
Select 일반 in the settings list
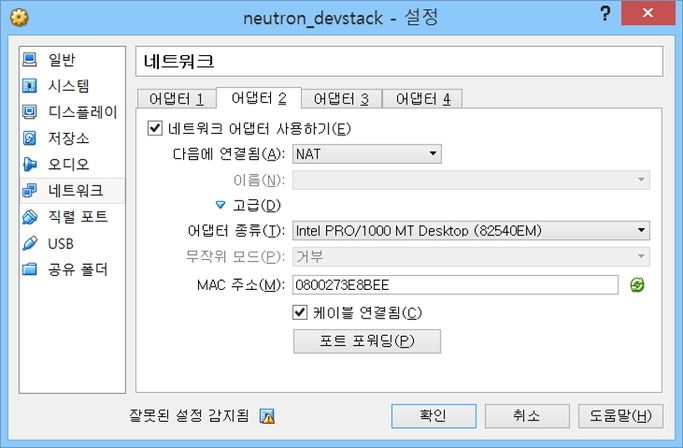pos(62,60)
